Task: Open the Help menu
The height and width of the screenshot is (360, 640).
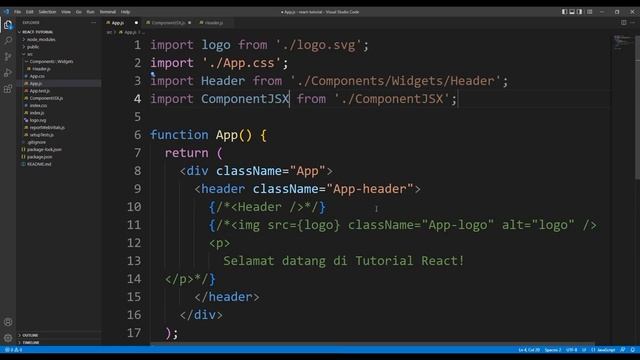Action: pos(125,12)
